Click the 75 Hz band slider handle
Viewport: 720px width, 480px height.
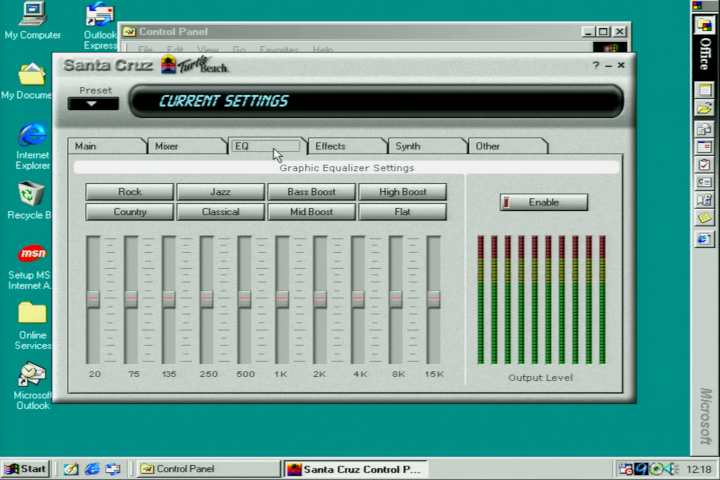point(131,299)
